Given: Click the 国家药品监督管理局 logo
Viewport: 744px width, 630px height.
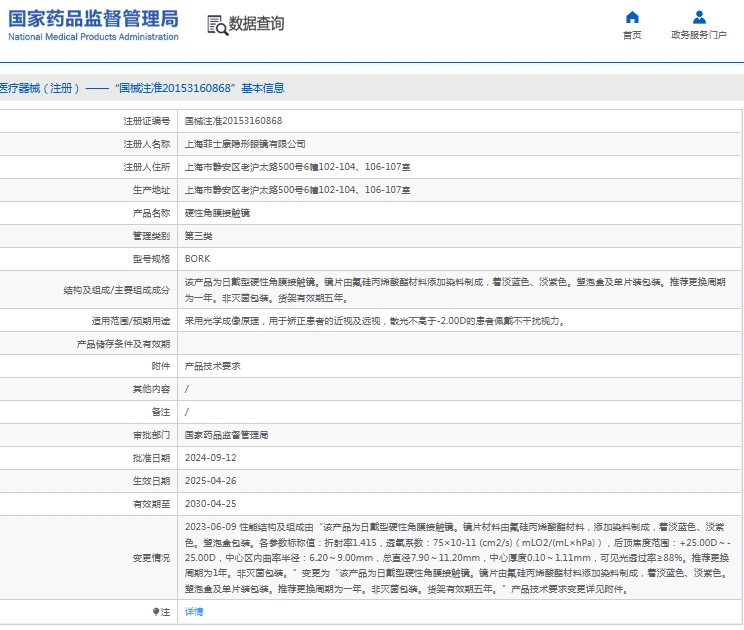Looking at the screenshot, I should (93, 19).
